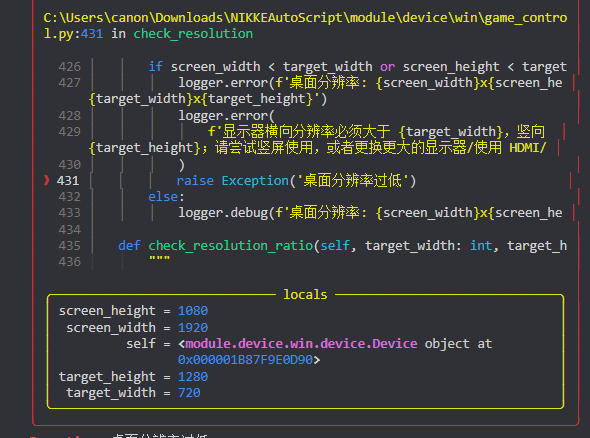Click the raise Exception statement on line 431
Image resolution: width=590 pixels, height=438 pixels.
pos(297,181)
